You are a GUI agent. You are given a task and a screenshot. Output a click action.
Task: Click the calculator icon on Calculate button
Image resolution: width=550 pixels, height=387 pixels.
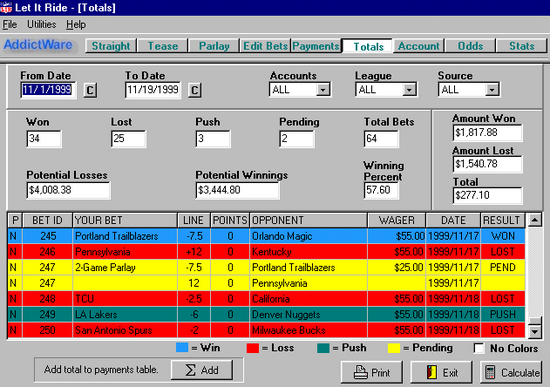point(490,372)
